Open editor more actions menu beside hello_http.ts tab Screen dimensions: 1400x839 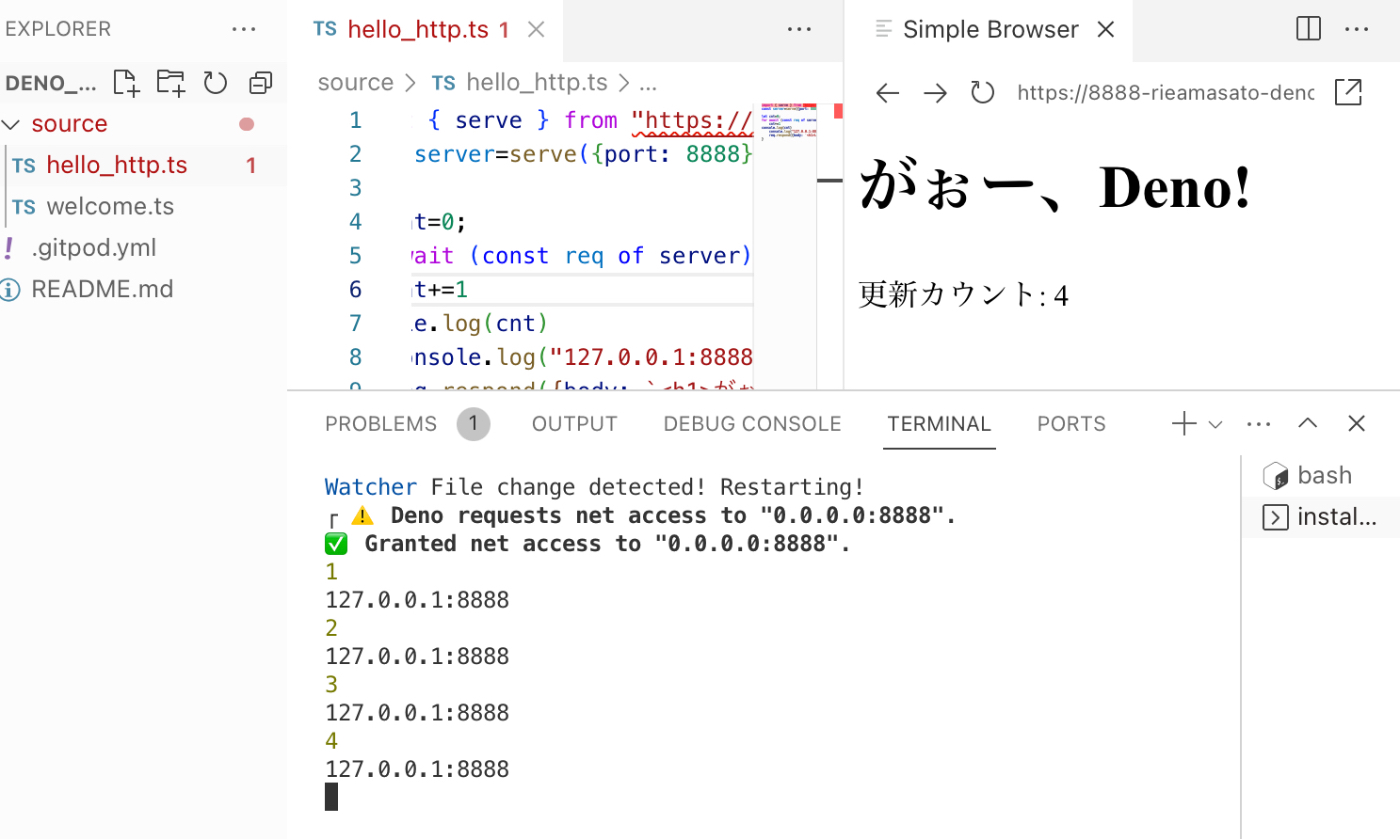point(798,29)
